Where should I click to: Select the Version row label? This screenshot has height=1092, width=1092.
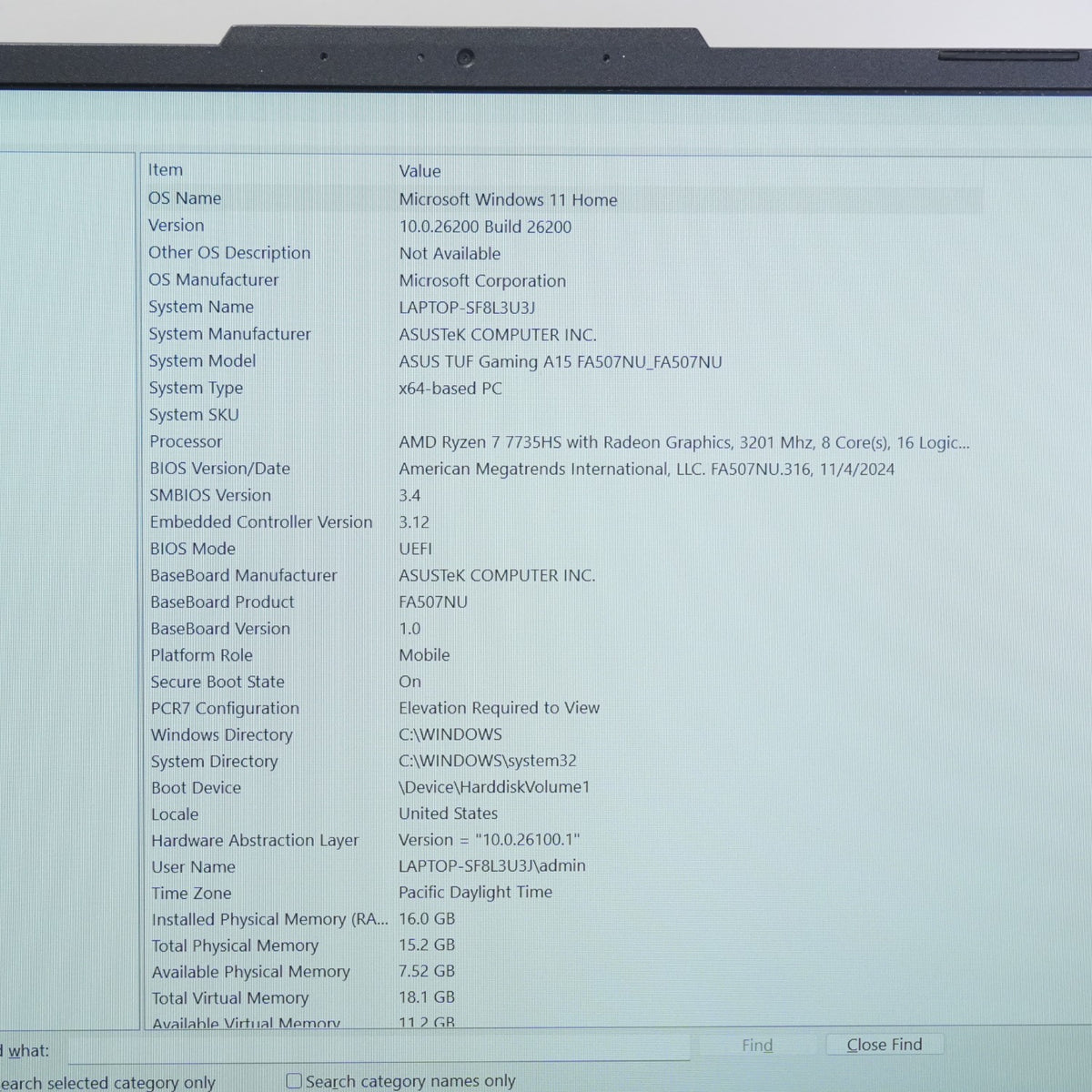177,226
